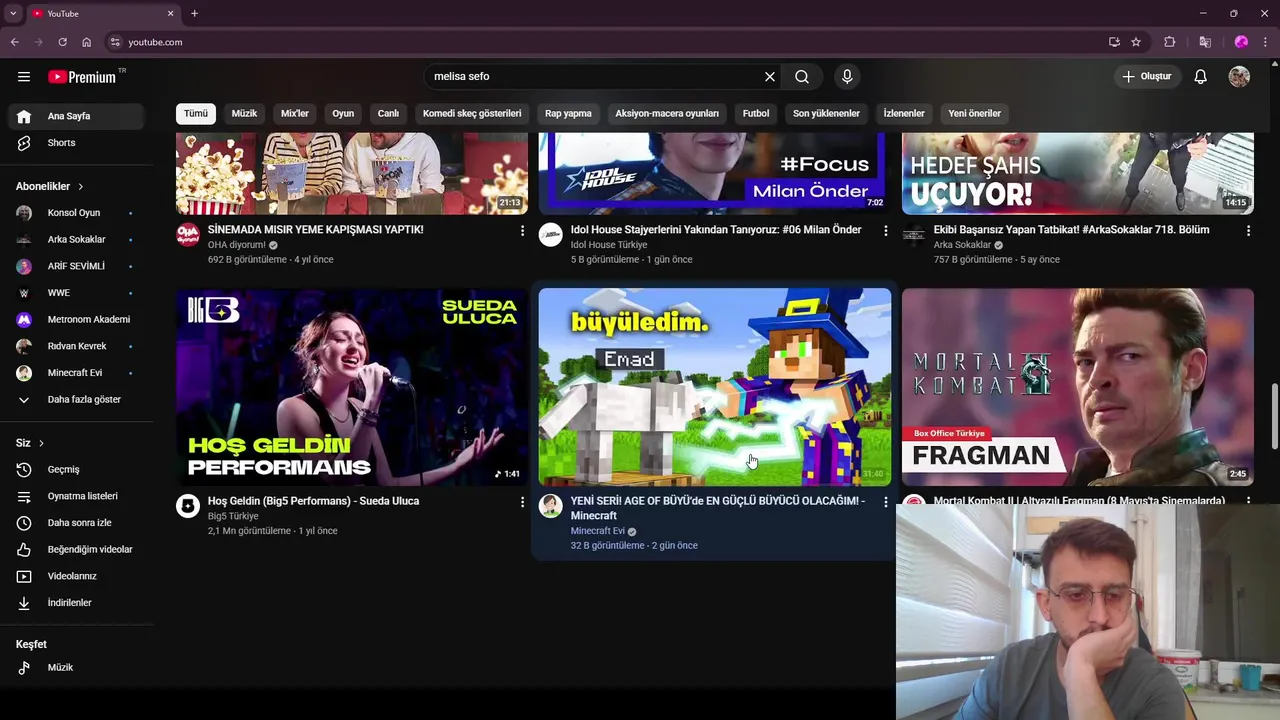Expand the Siz section arrow

click(x=41, y=443)
